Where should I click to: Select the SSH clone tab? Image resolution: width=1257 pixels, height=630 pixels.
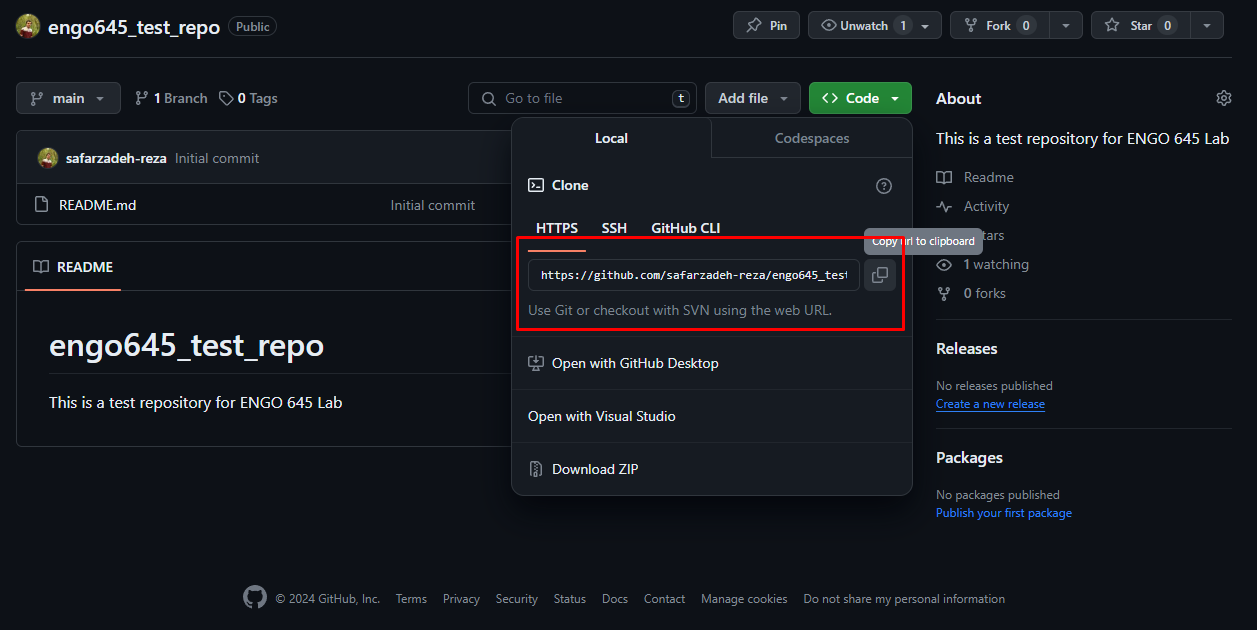614,228
